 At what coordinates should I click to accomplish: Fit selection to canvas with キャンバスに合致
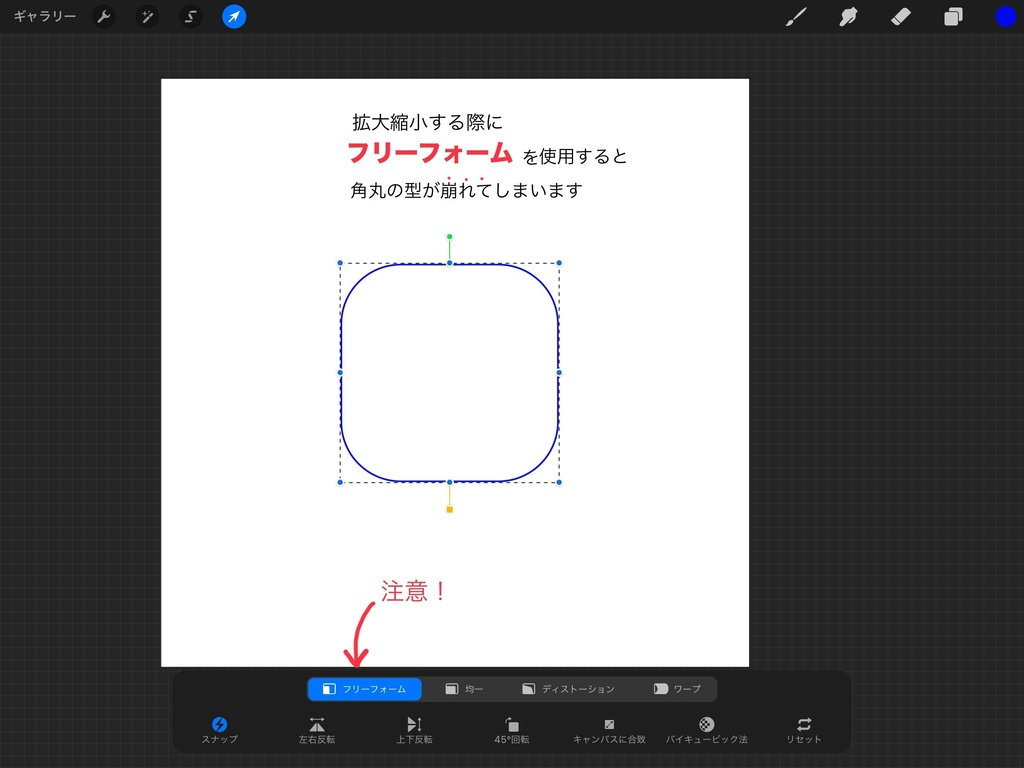[x=609, y=729]
